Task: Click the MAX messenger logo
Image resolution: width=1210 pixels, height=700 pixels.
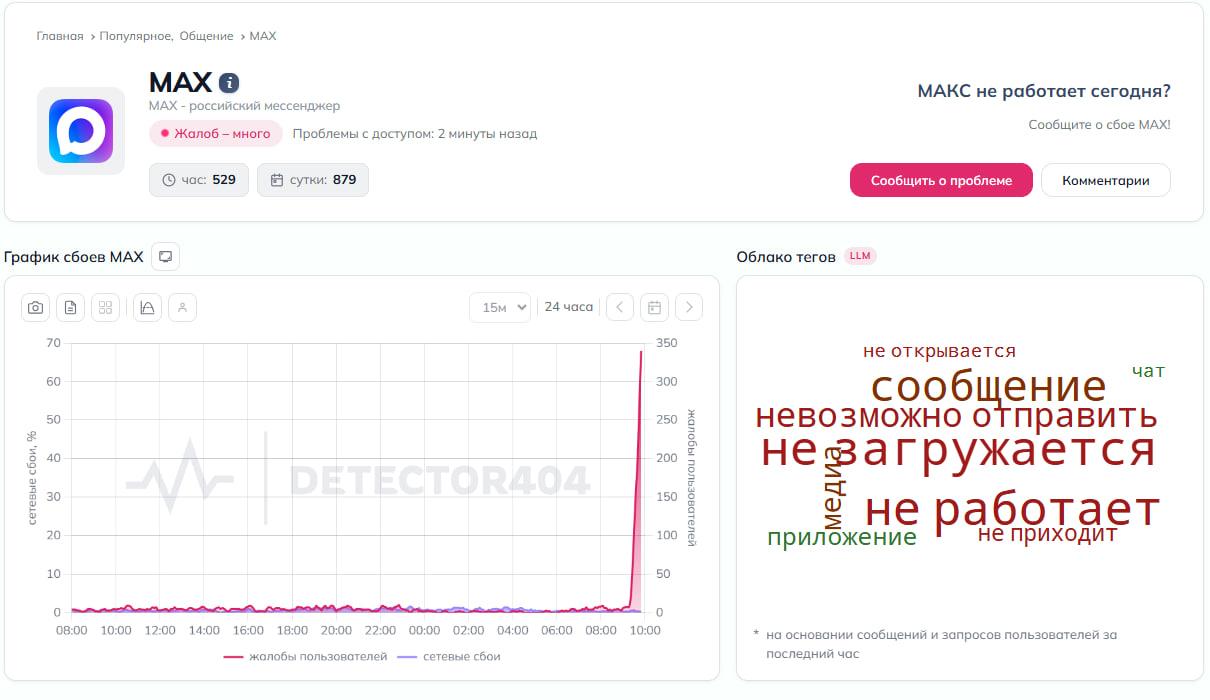Action: point(81,131)
